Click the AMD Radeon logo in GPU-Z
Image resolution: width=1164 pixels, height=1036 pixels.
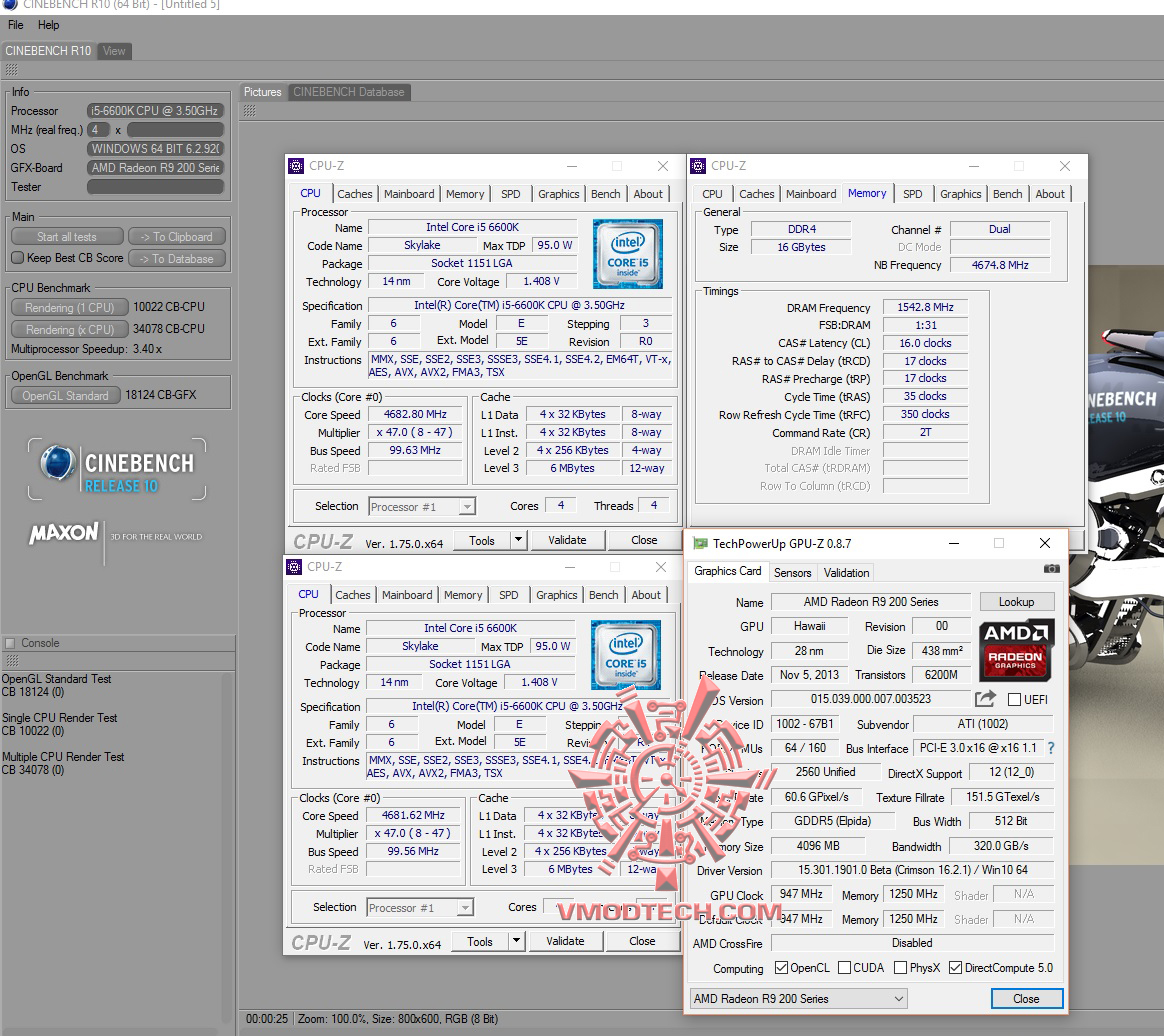pos(1016,649)
